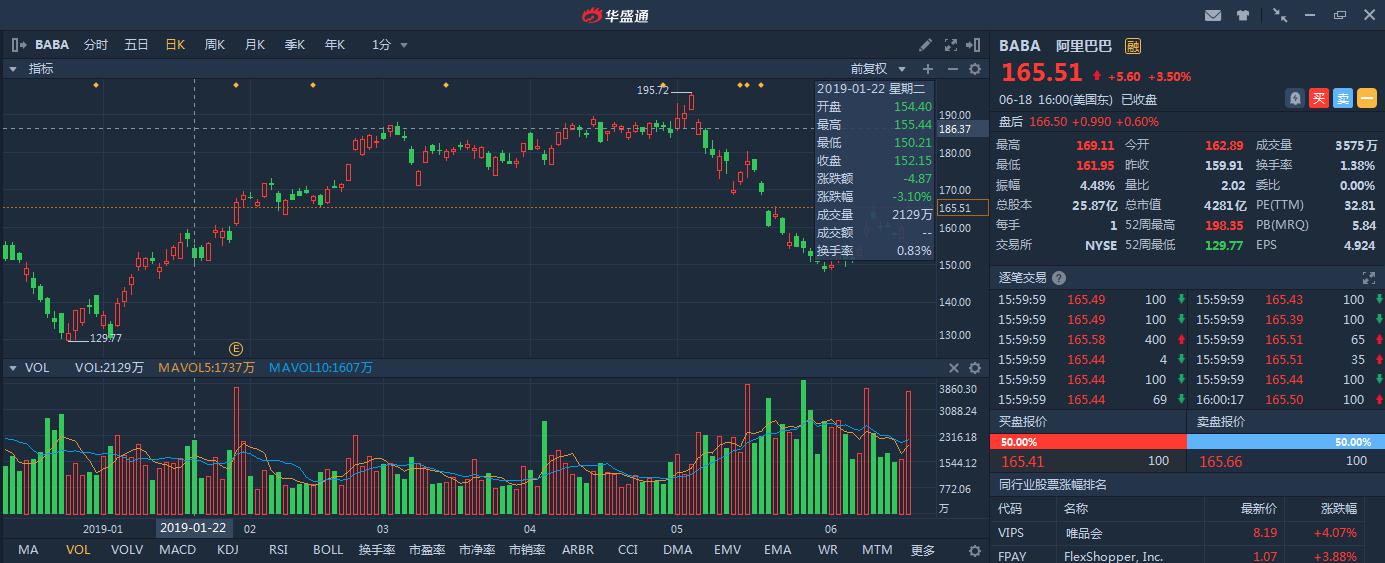Click the red 买 buy button

pos(1319,98)
